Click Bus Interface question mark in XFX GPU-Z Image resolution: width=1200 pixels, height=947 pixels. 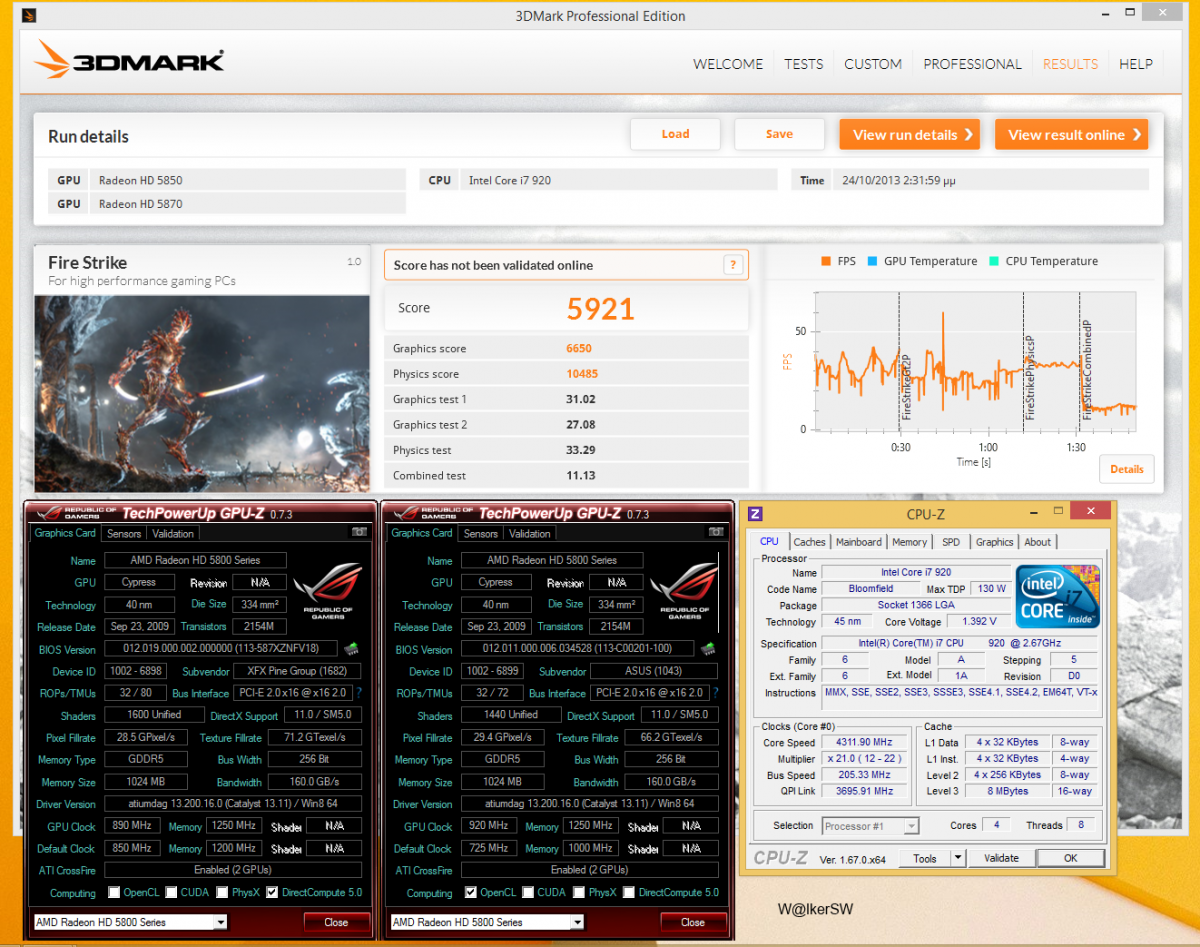(x=359, y=692)
